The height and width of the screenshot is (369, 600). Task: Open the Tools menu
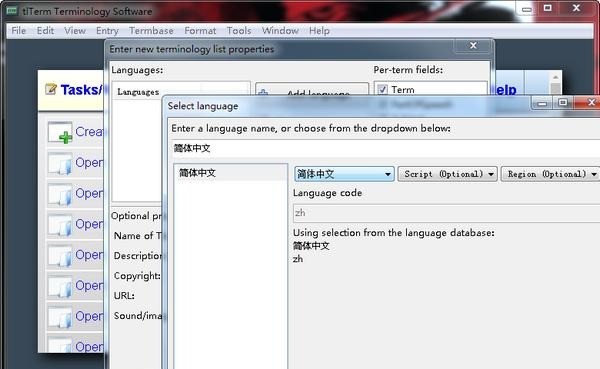tap(239, 31)
